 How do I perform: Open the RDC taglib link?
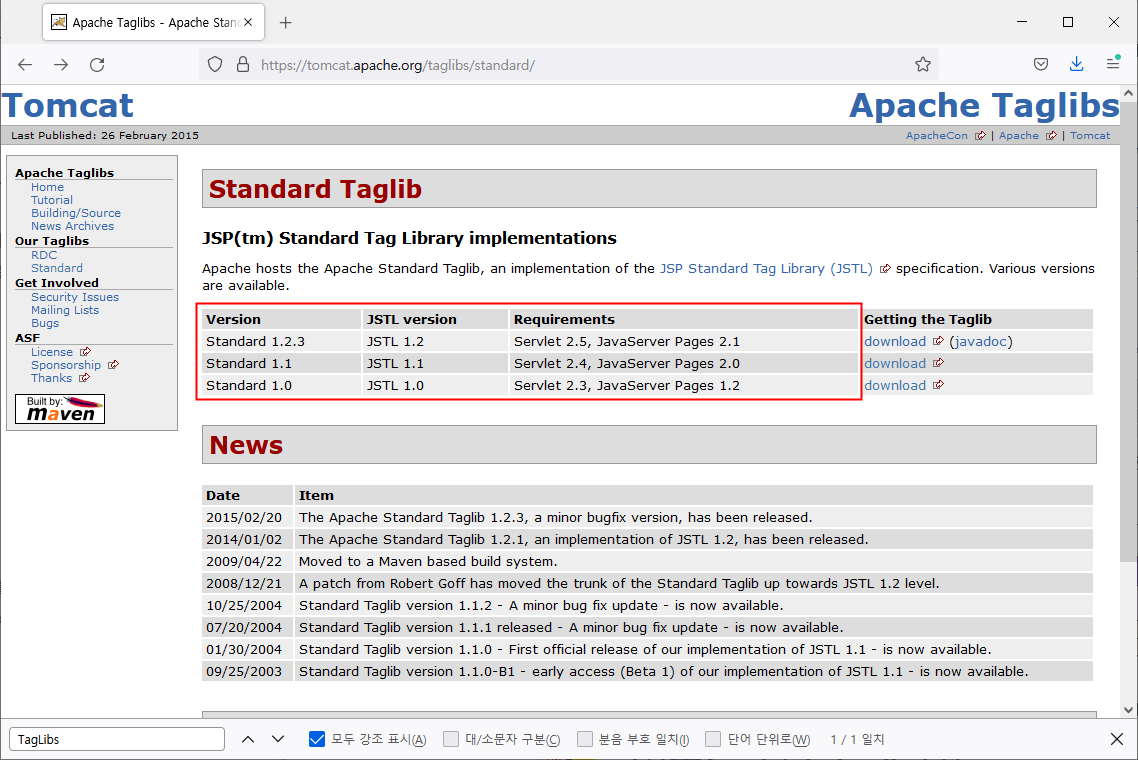pyautogui.click(x=44, y=256)
